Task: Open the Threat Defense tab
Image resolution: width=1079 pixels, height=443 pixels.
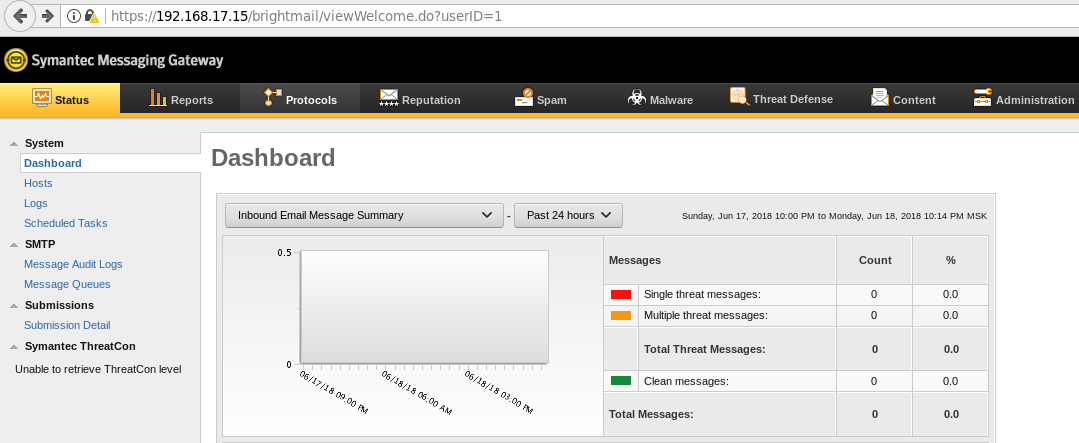Action: tap(781, 98)
